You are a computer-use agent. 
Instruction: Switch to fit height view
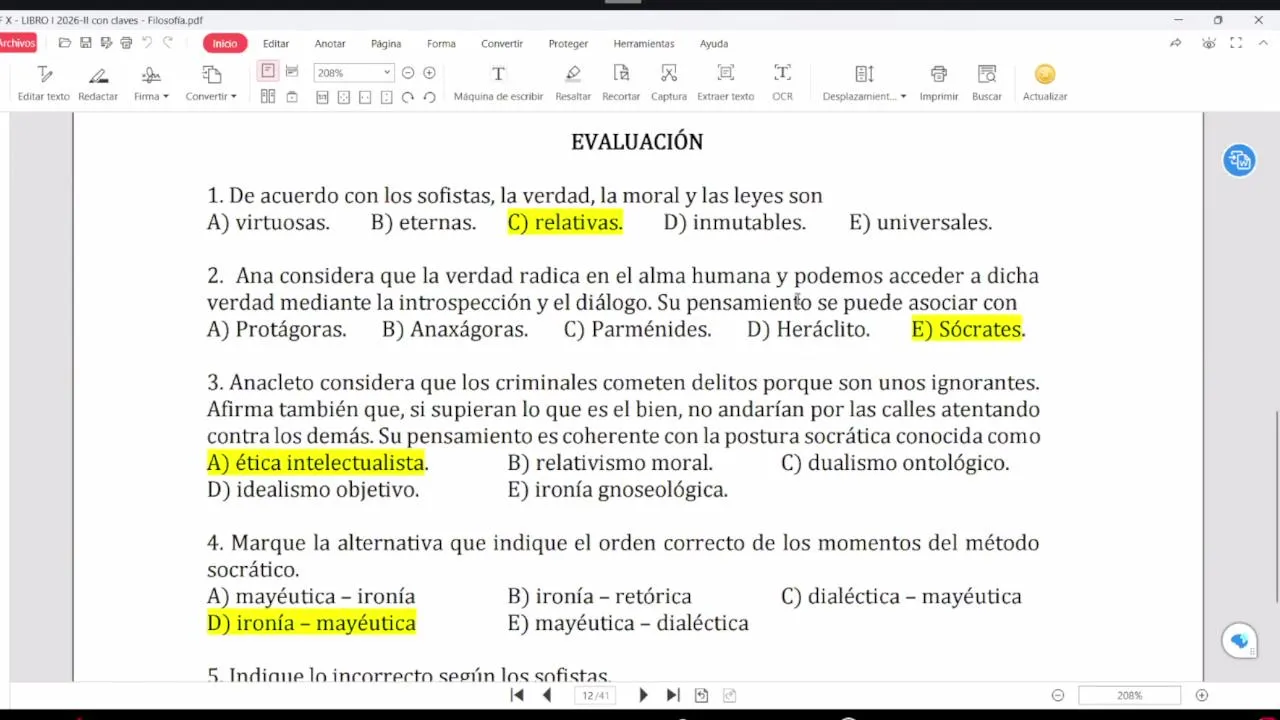387,97
